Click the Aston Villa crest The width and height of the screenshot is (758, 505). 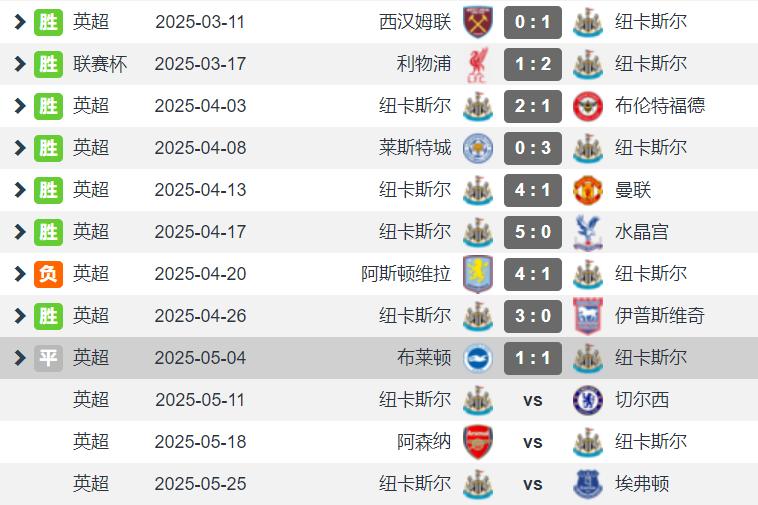(478, 274)
